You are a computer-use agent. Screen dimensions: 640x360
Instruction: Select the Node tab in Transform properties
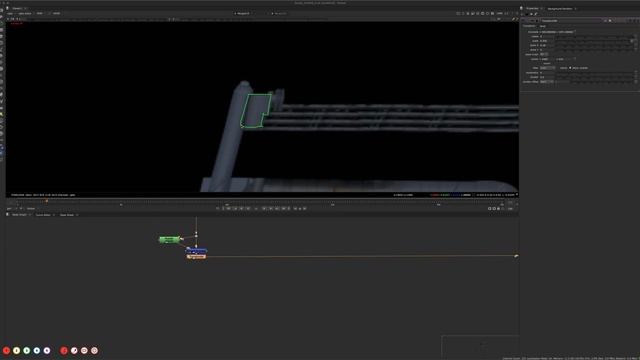point(543,26)
